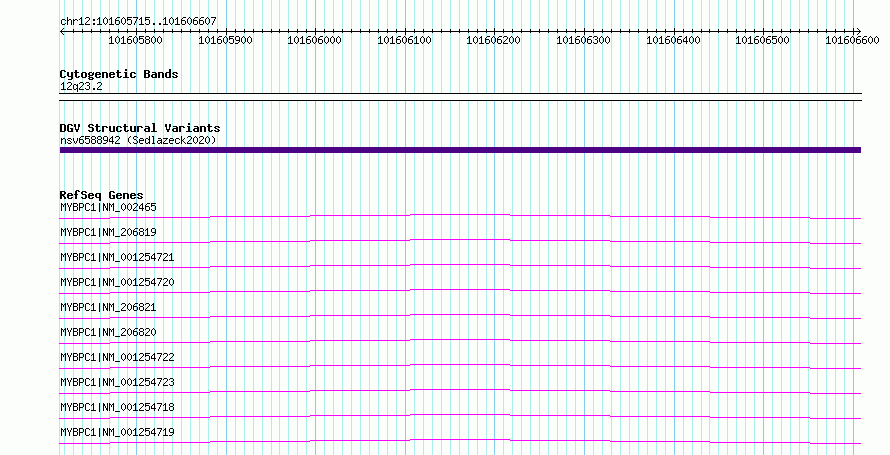Select the Cytogenetic Bands track title
Image resolution: width=890 pixels, height=455 pixels.
click(119, 74)
